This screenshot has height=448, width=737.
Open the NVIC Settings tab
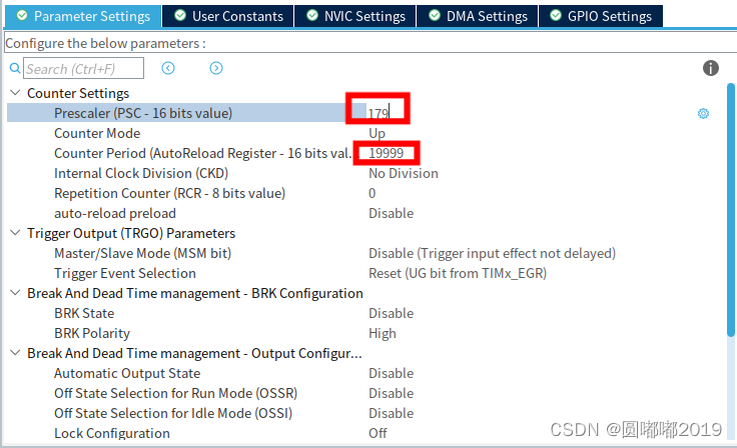355,16
